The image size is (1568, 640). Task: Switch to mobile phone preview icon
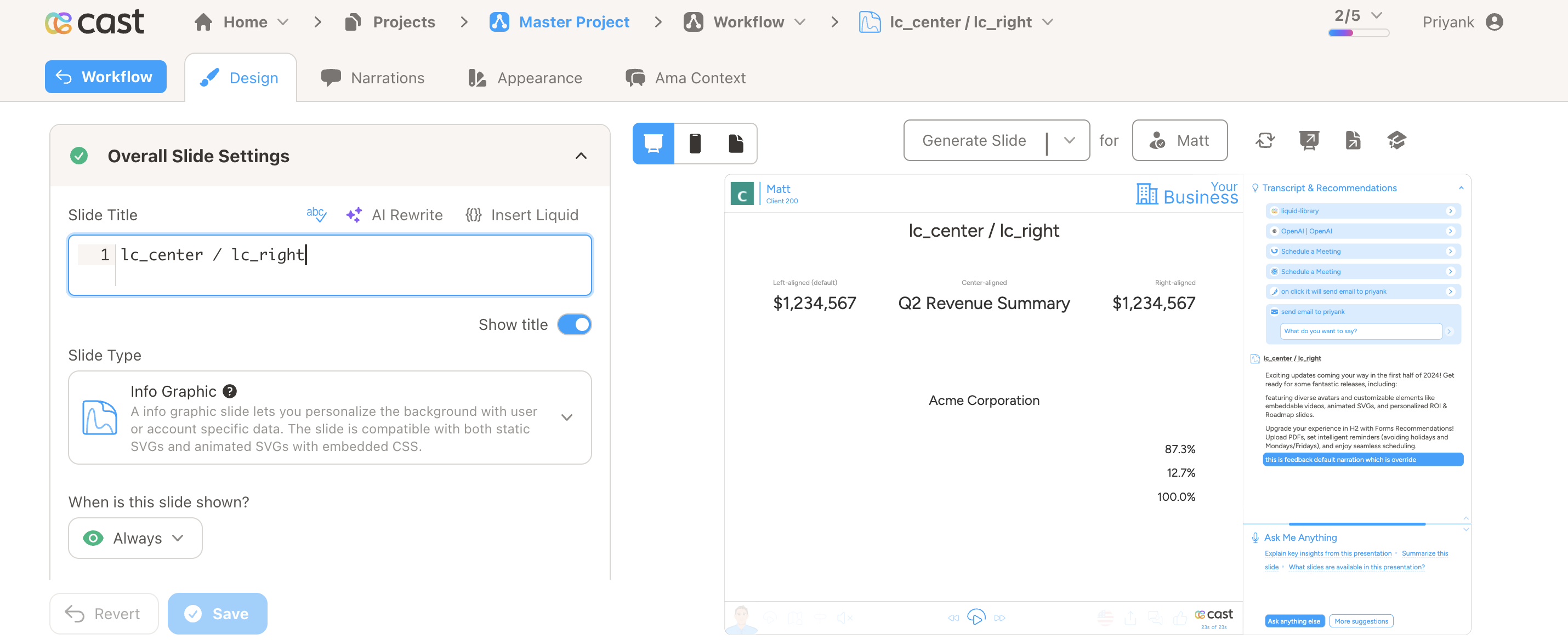pyautogui.click(x=695, y=144)
